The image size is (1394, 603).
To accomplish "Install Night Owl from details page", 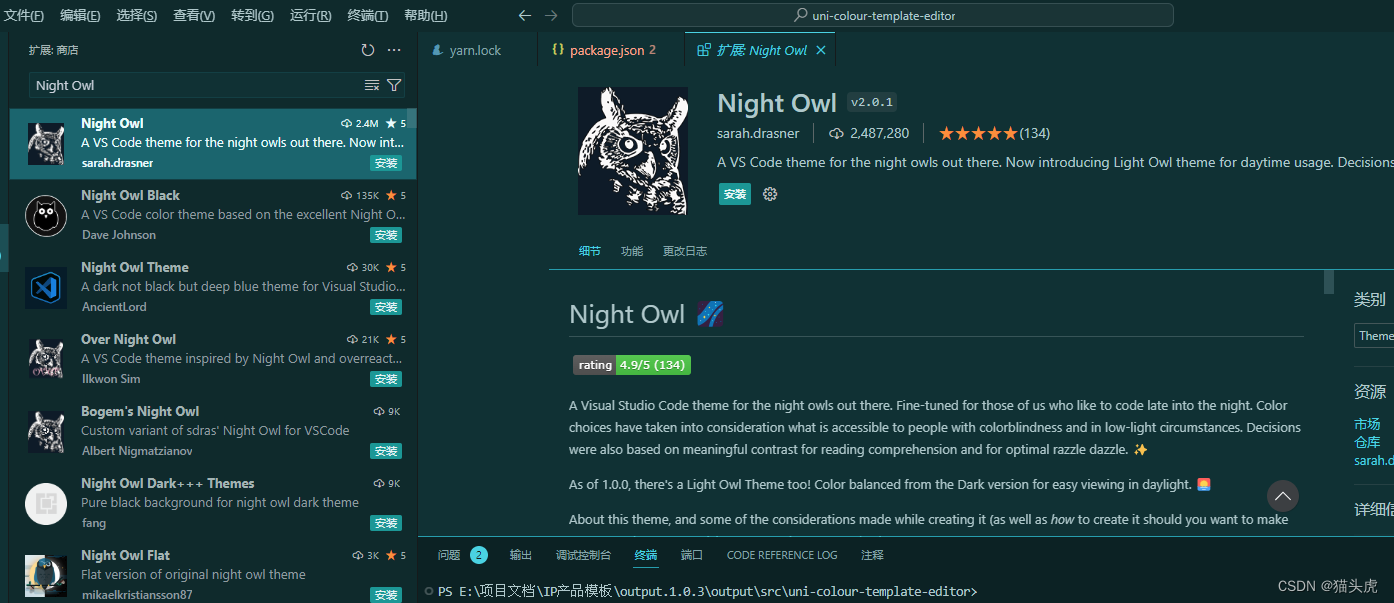I will [x=735, y=194].
